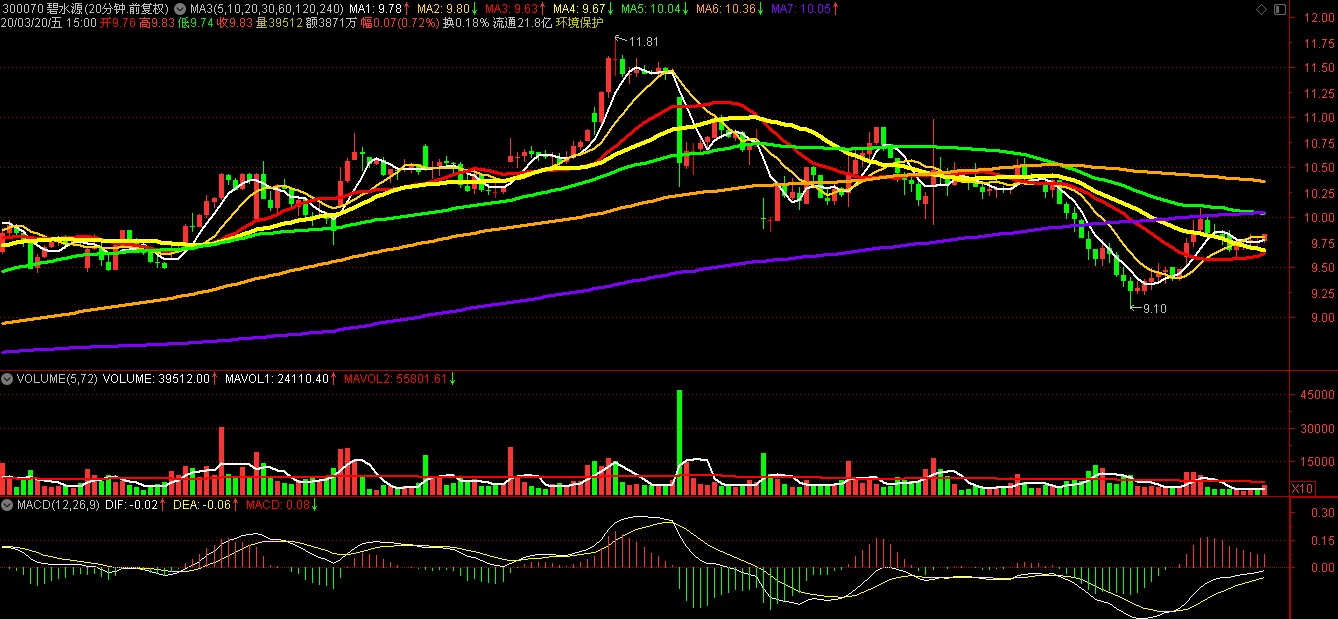The image size is (1338, 619).
Task: Click the stock title 300070 碧水源
Action: (42, 8)
